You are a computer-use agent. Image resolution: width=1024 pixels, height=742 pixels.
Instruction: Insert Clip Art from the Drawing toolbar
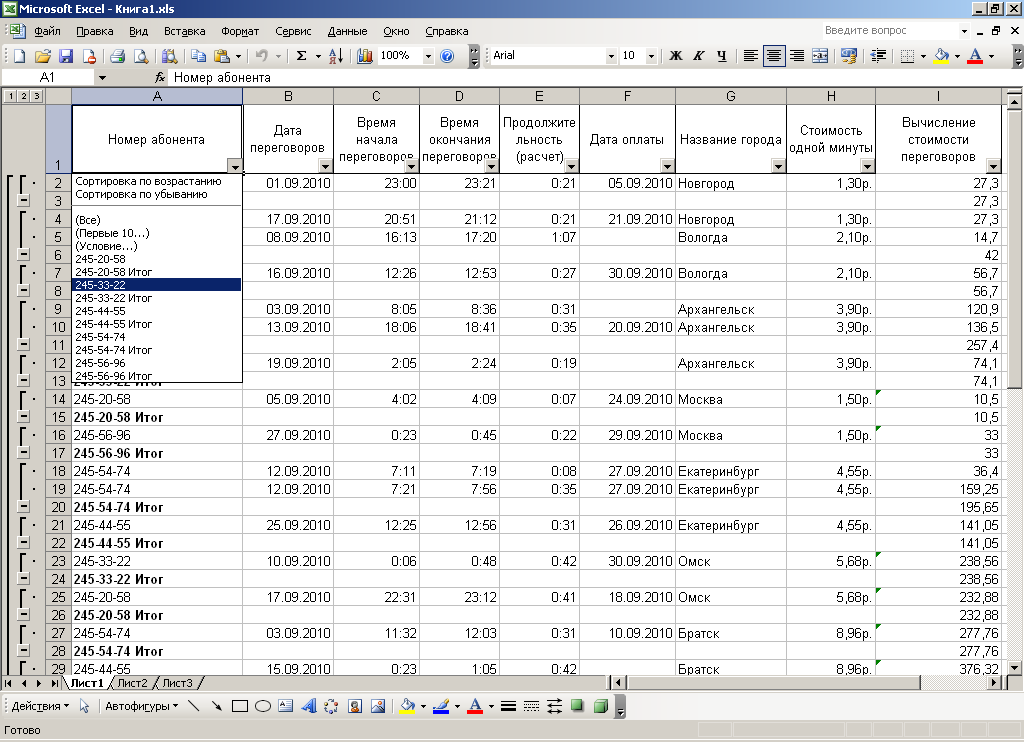pos(355,706)
